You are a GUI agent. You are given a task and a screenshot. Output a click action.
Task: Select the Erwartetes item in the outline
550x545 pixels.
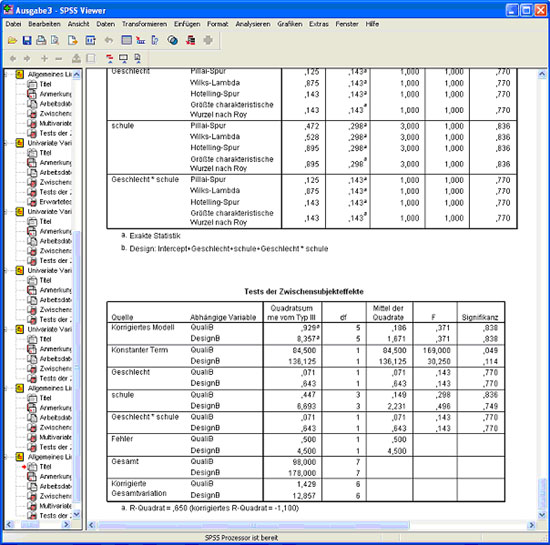[x=55, y=202]
